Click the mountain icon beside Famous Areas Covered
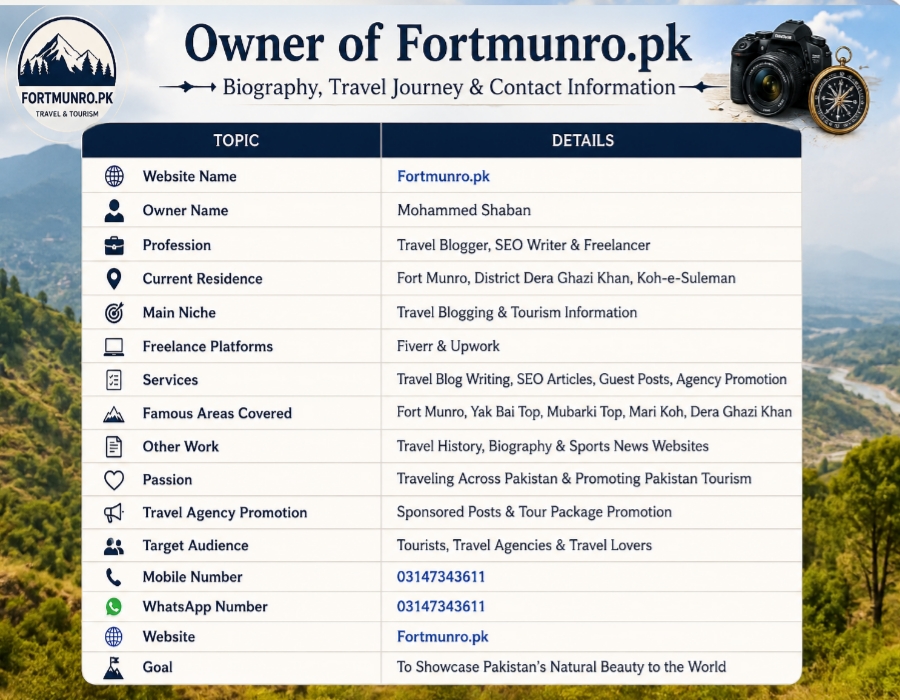 pos(114,414)
